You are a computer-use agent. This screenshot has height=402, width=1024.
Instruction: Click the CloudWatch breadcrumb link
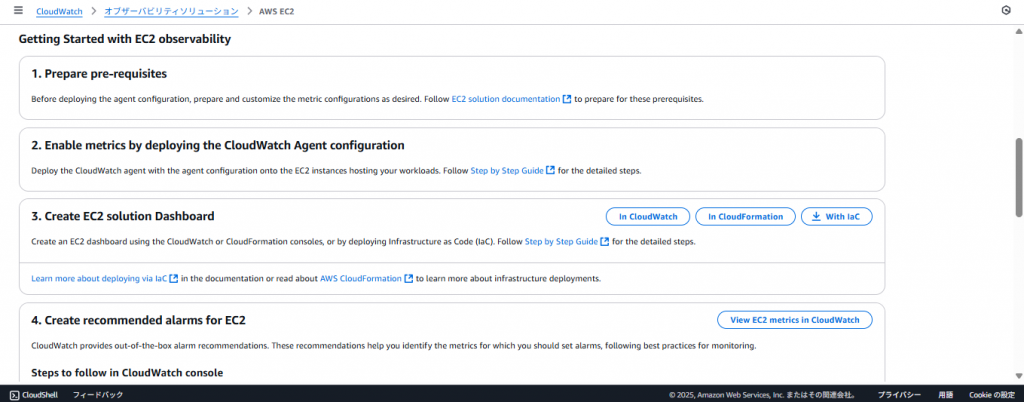(x=58, y=11)
